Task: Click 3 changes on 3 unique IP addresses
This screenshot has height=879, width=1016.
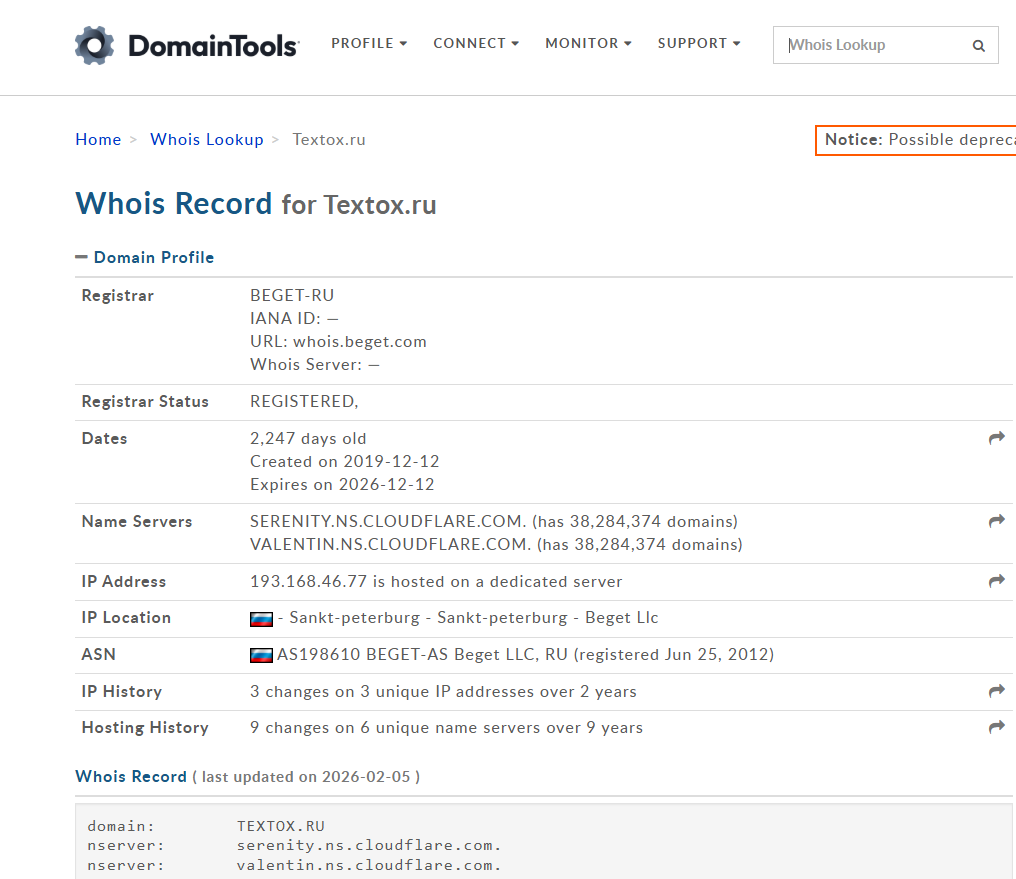Action: [x=443, y=692]
